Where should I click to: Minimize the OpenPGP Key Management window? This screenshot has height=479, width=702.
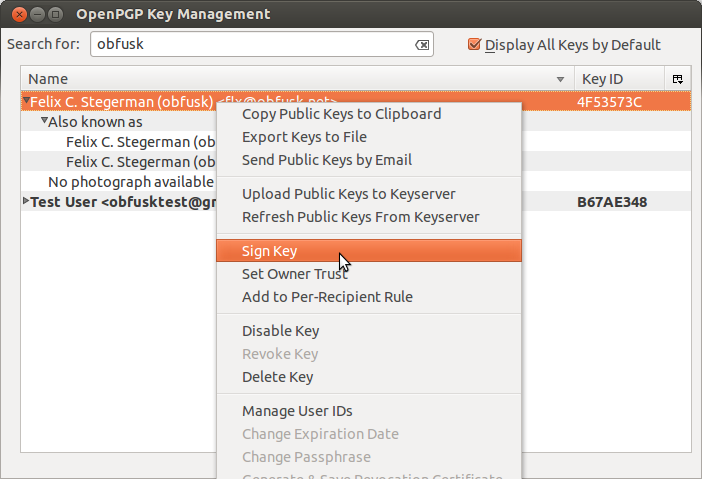coord(38,14)
